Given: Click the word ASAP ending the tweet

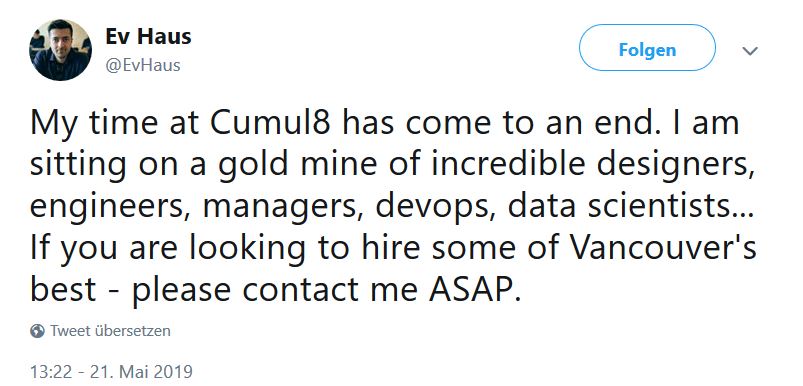Looking at the screenshot, I should coord(469,290).
